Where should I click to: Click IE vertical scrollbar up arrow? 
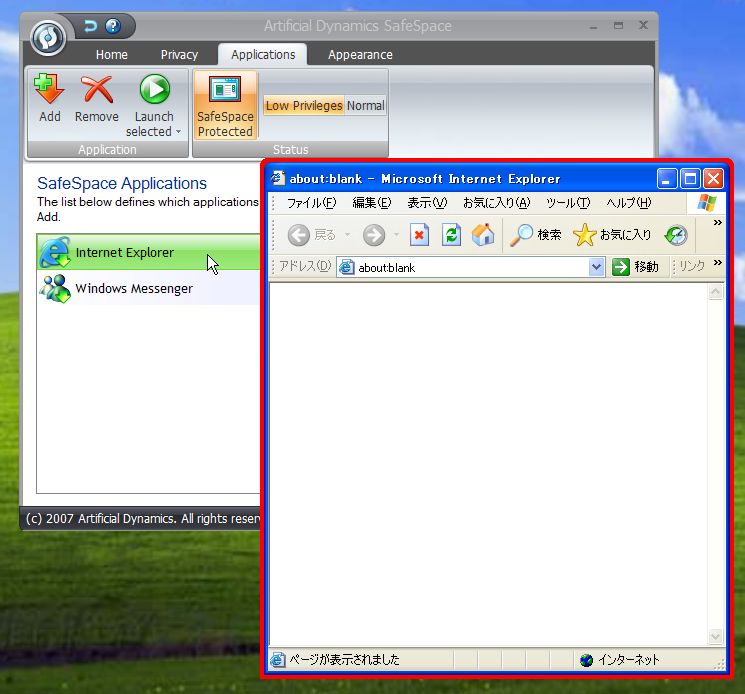pos(715,292)
